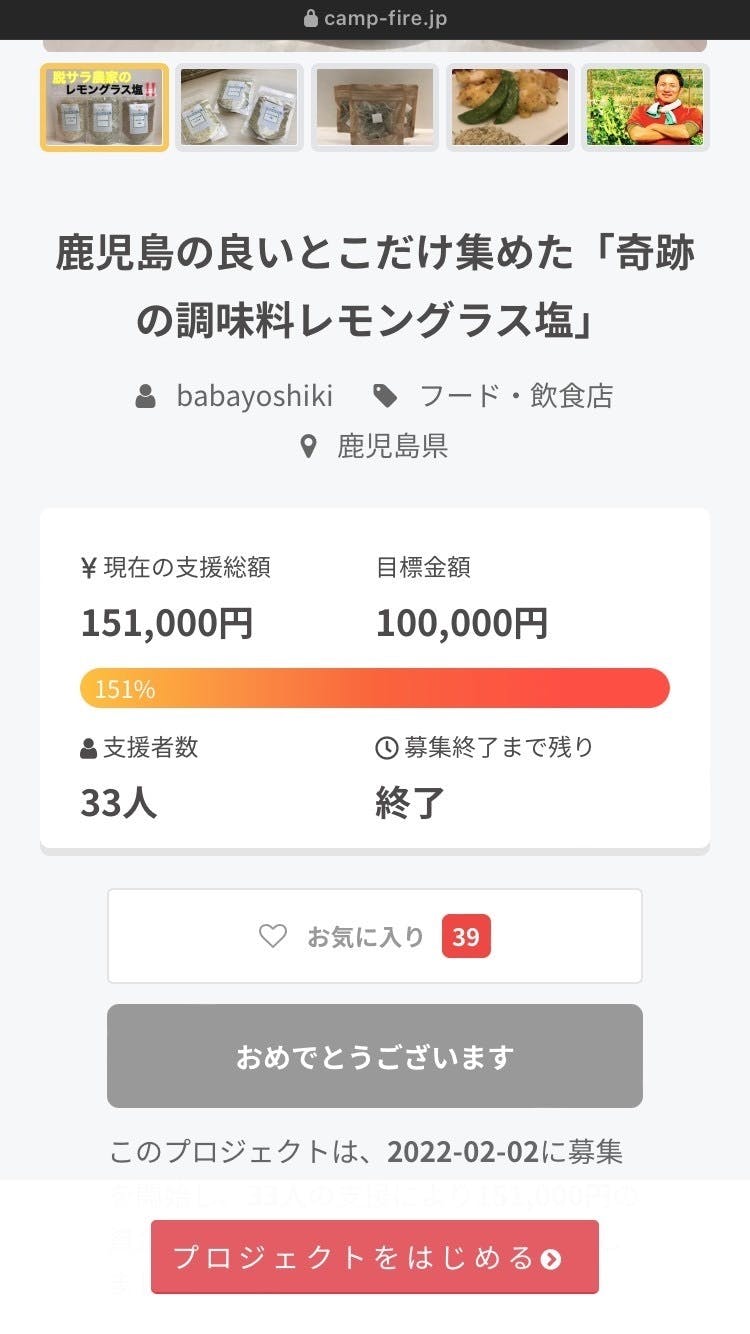The image size is (750, 1334).
Task: Click the clock icon beside 募集終了まで残り
Action: [386, 747]
